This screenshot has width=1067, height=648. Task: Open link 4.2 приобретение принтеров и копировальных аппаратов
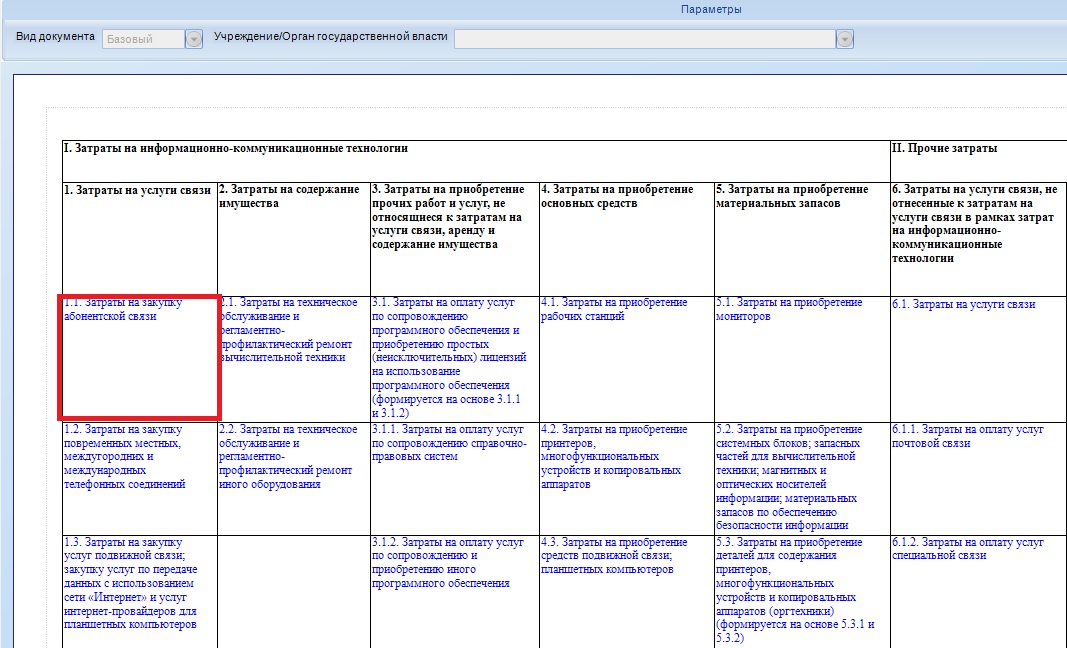click(x=614, y=457)
